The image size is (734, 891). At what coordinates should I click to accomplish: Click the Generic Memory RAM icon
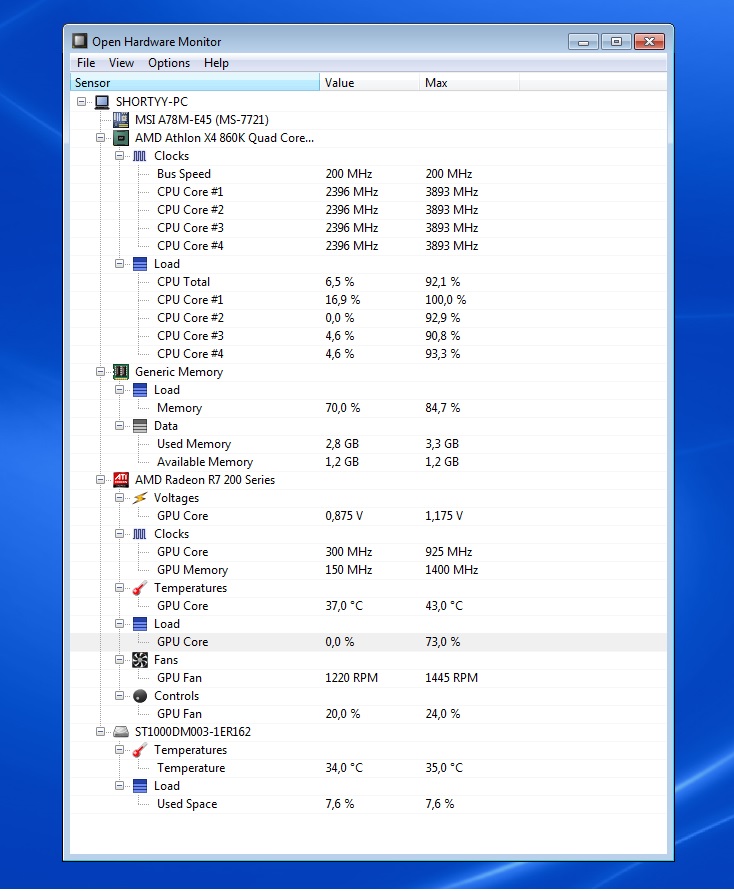pyautogui.click(x=120, y=372)
